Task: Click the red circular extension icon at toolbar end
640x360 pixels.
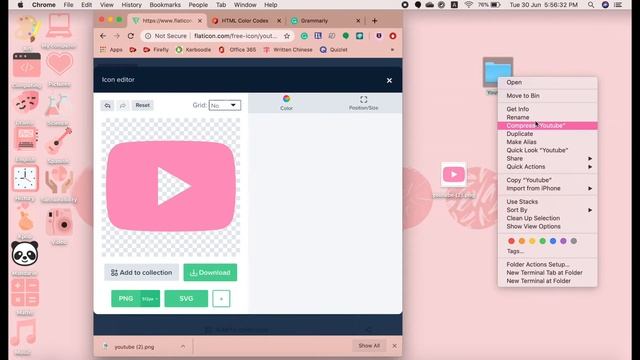Action: point(393,36)
